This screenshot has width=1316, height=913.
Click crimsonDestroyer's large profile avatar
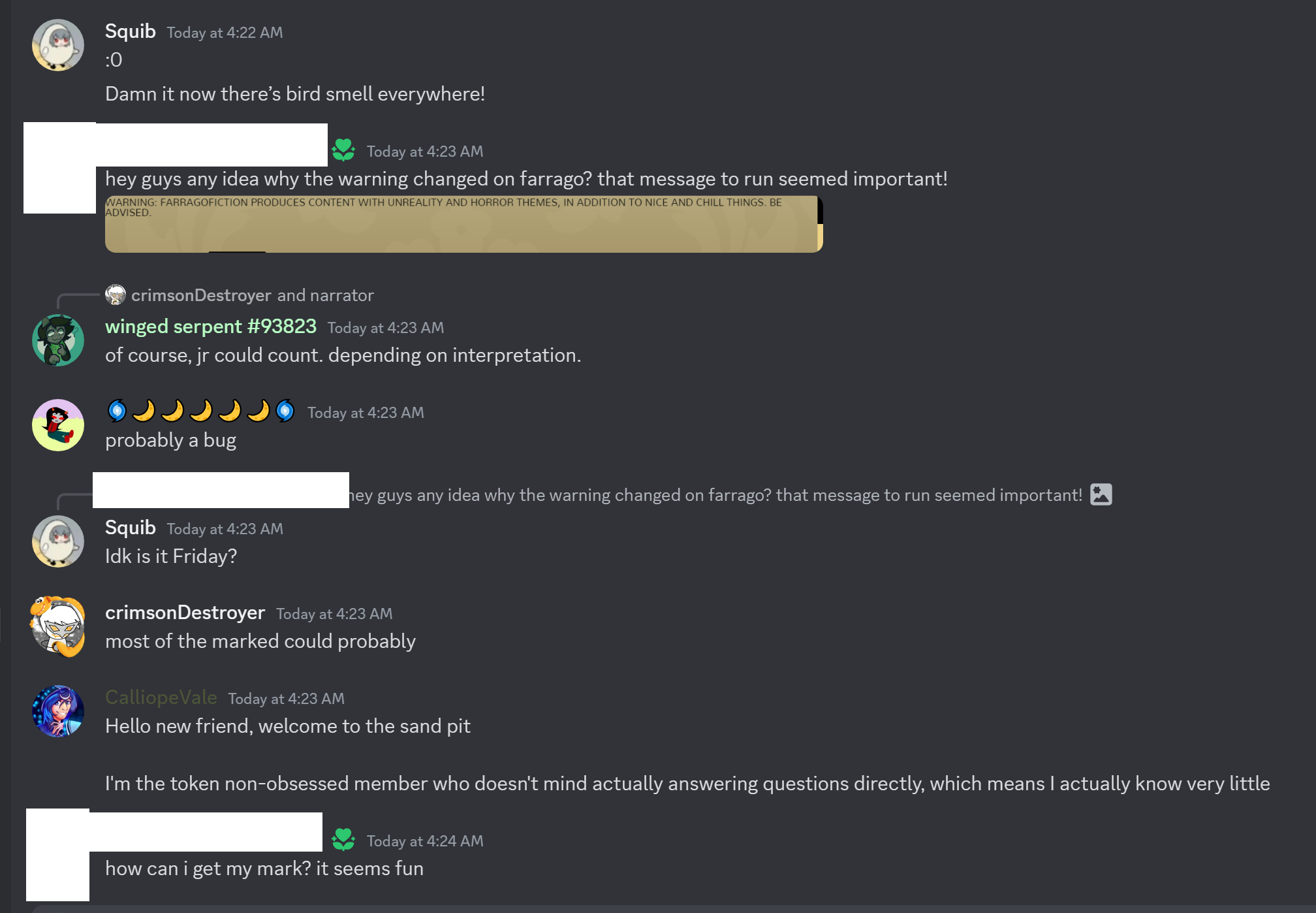click(x=58, y=626)
